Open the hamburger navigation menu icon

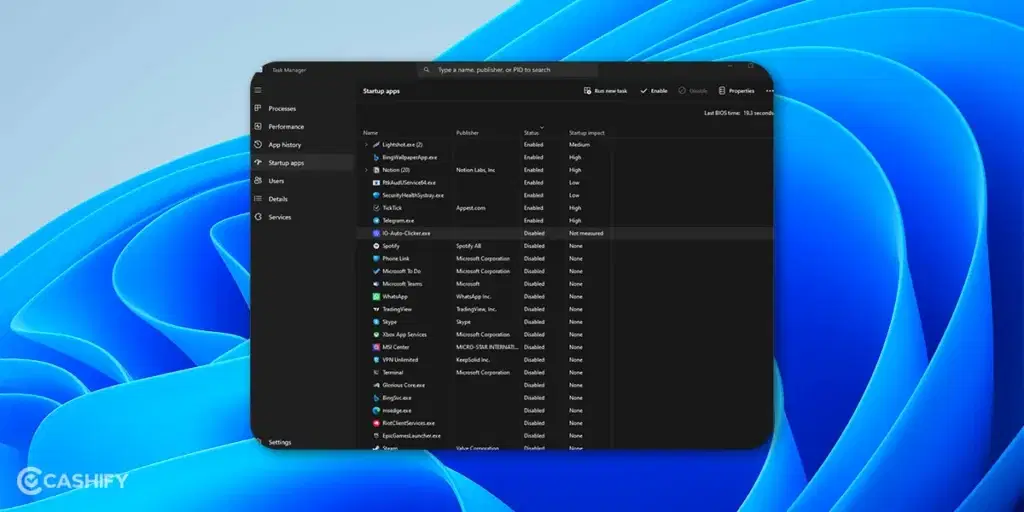[x=258, y=90]
